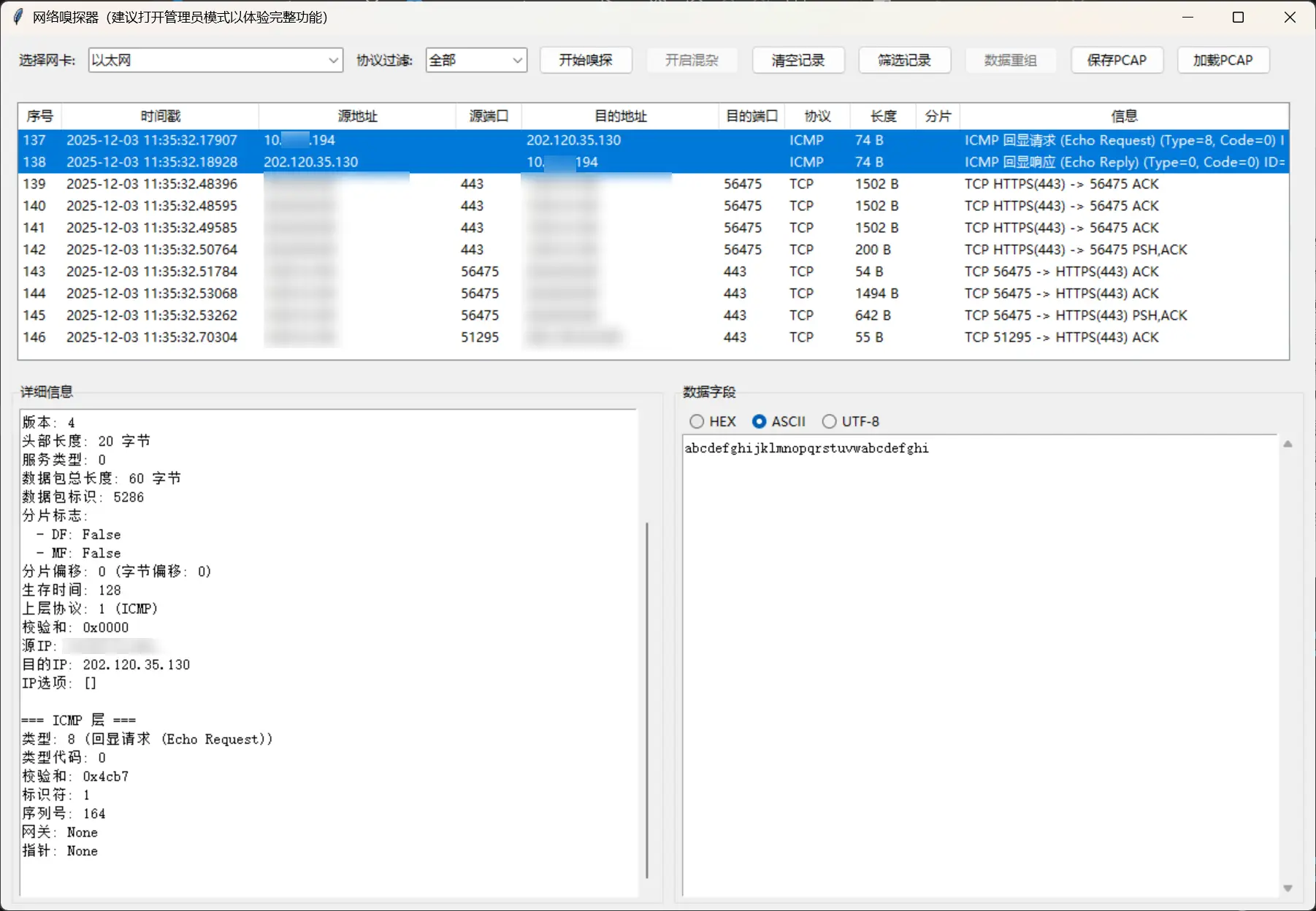
Task: Click the sniffer app icon in title bar
Action: (x=18, y=16)
